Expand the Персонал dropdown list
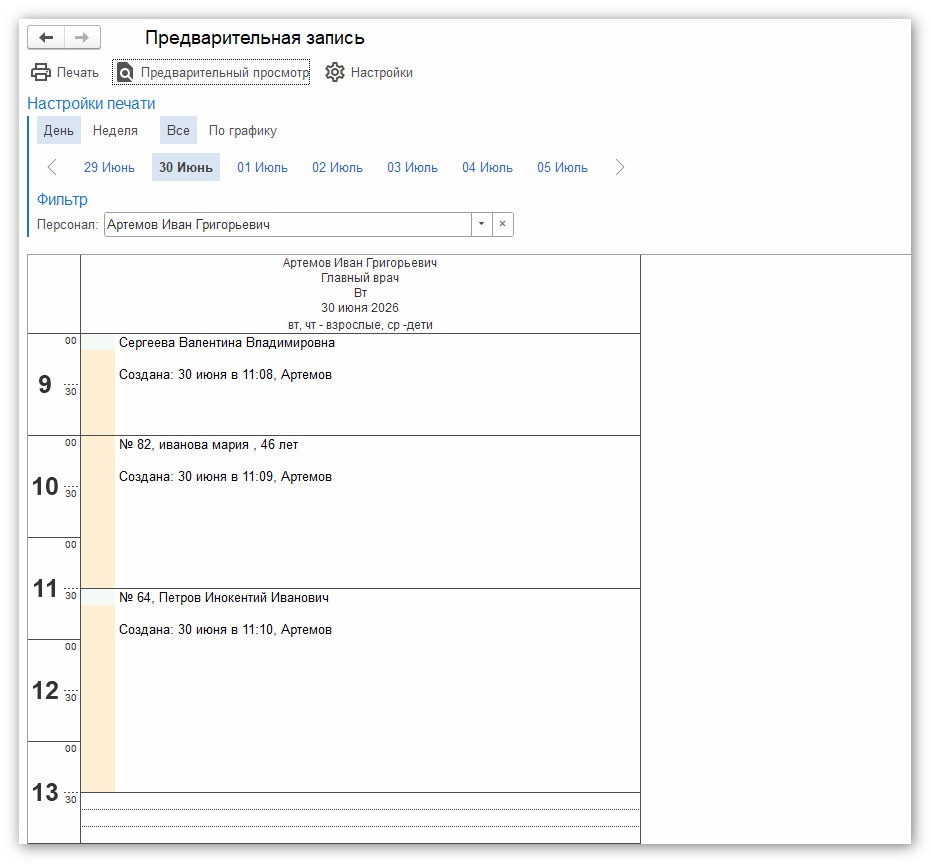931x864 pixels. (482, 224)
